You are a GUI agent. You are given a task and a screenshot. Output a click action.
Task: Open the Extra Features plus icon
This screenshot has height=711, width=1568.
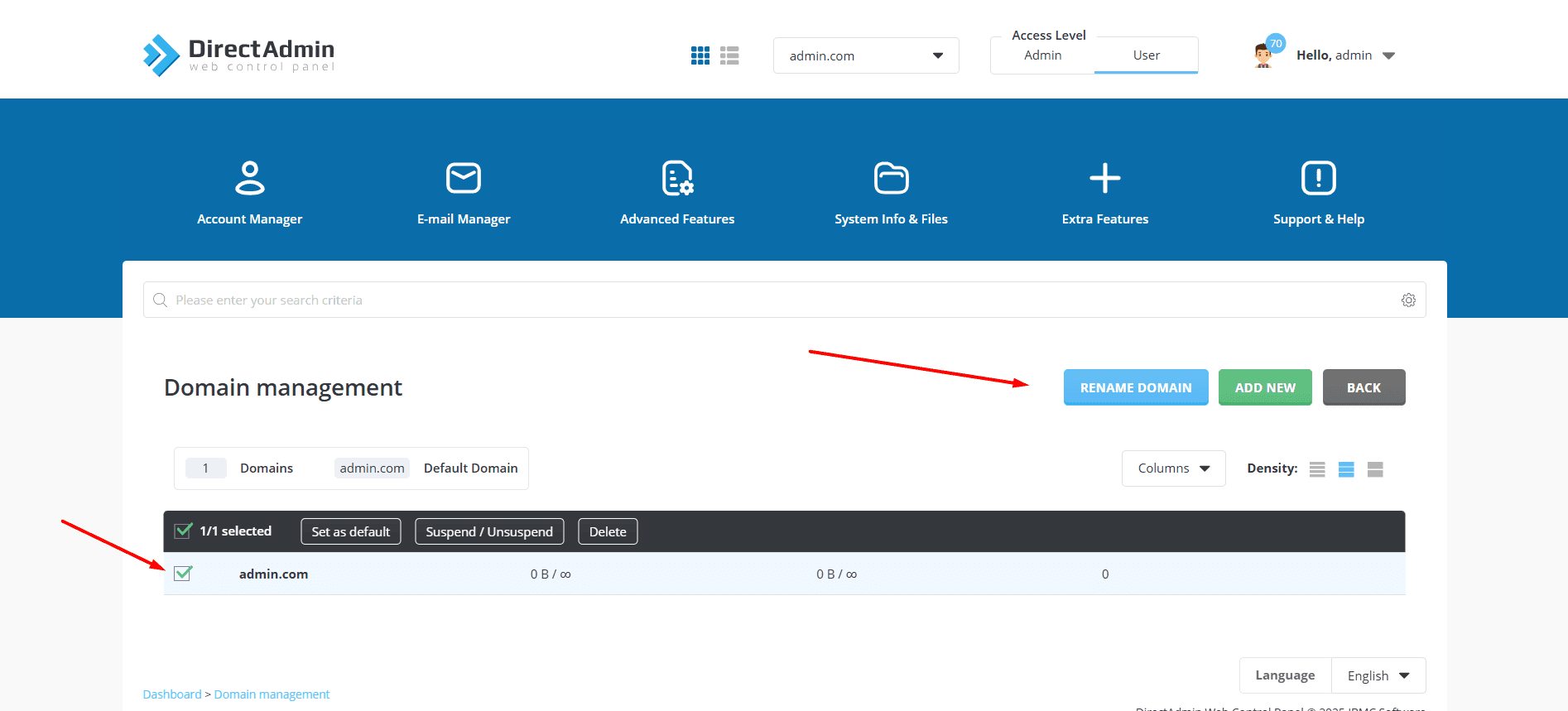point(1104,178)
